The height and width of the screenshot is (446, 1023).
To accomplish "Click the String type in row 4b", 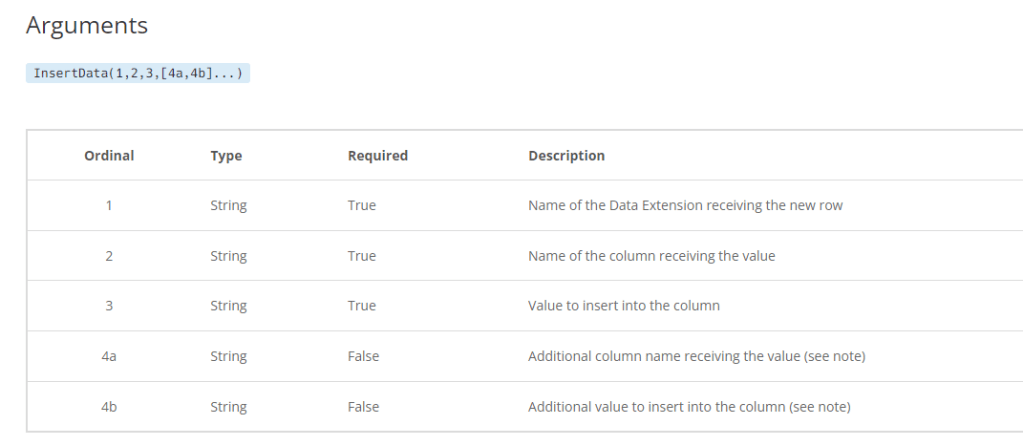I will tap(228, 406).
